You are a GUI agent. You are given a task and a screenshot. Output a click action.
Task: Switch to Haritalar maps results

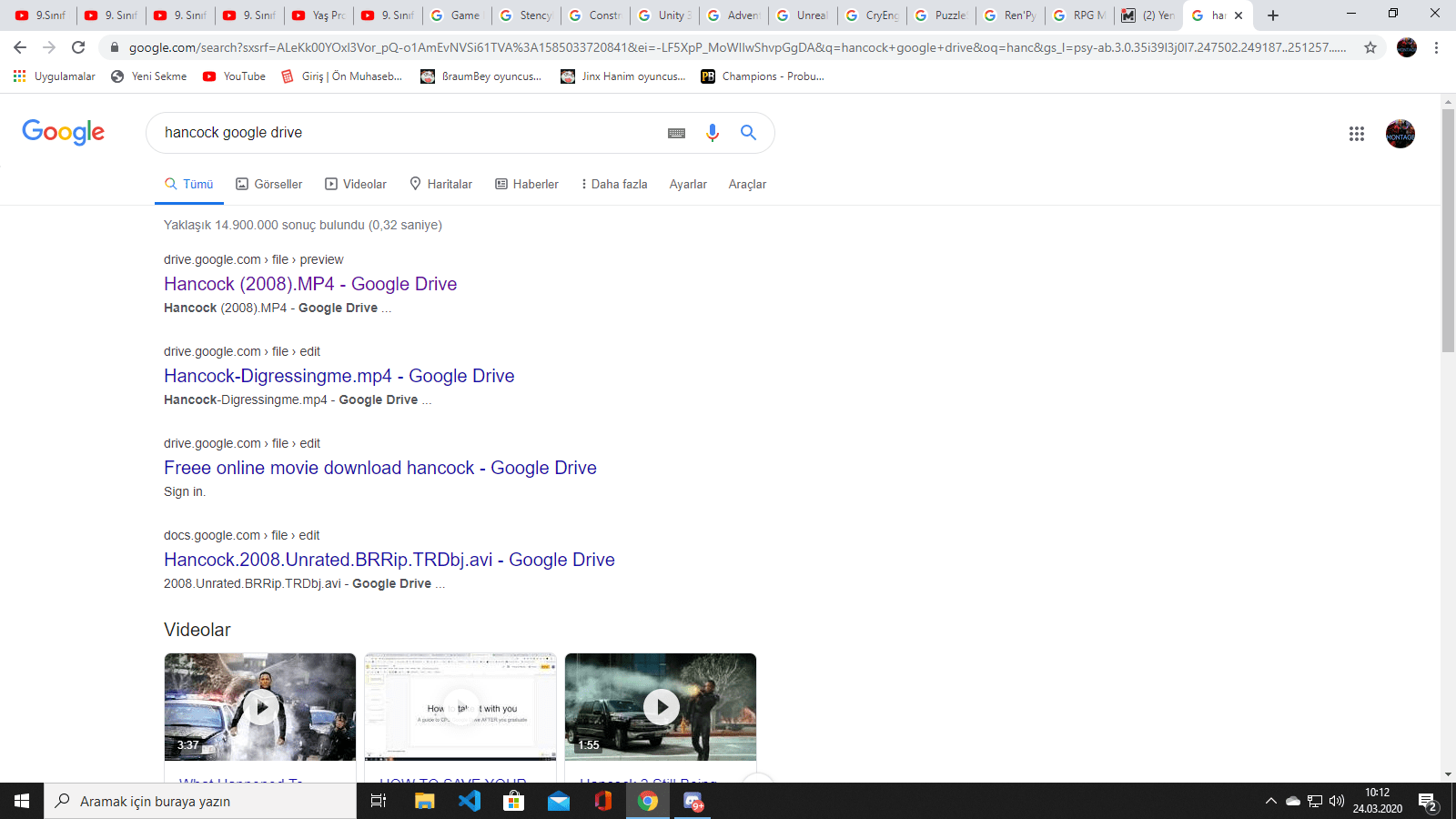click(441, 184)
